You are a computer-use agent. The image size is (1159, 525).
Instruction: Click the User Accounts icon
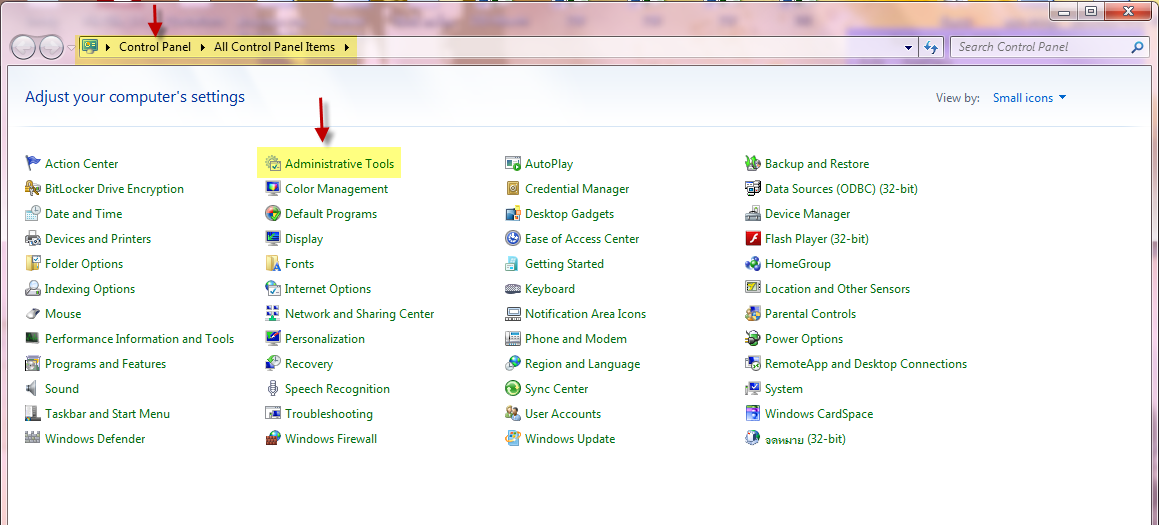(513, 414)
